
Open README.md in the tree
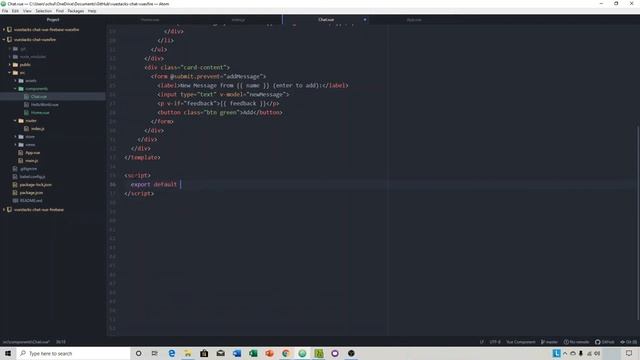pos(31,201)
